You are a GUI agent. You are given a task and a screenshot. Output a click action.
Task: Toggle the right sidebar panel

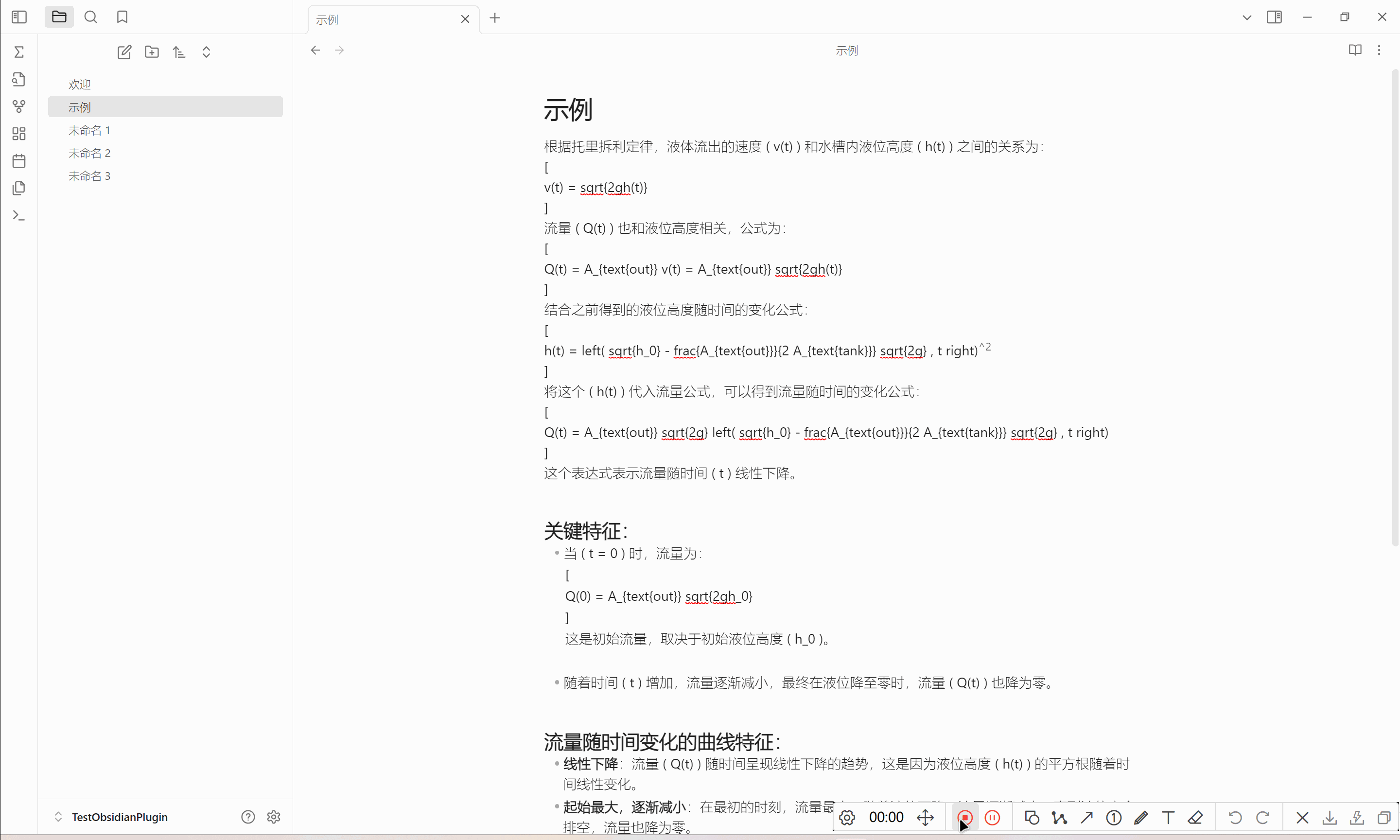point(1274,17)
